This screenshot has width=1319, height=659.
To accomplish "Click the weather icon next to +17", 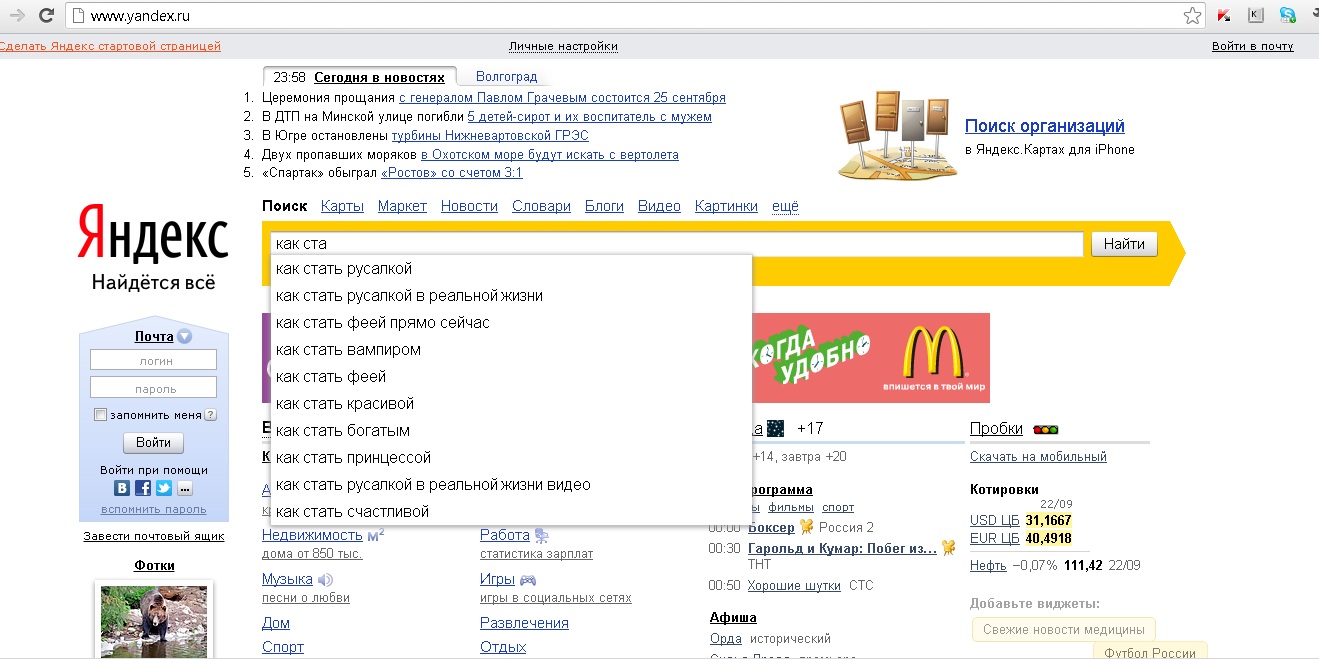I will point(776,429).
